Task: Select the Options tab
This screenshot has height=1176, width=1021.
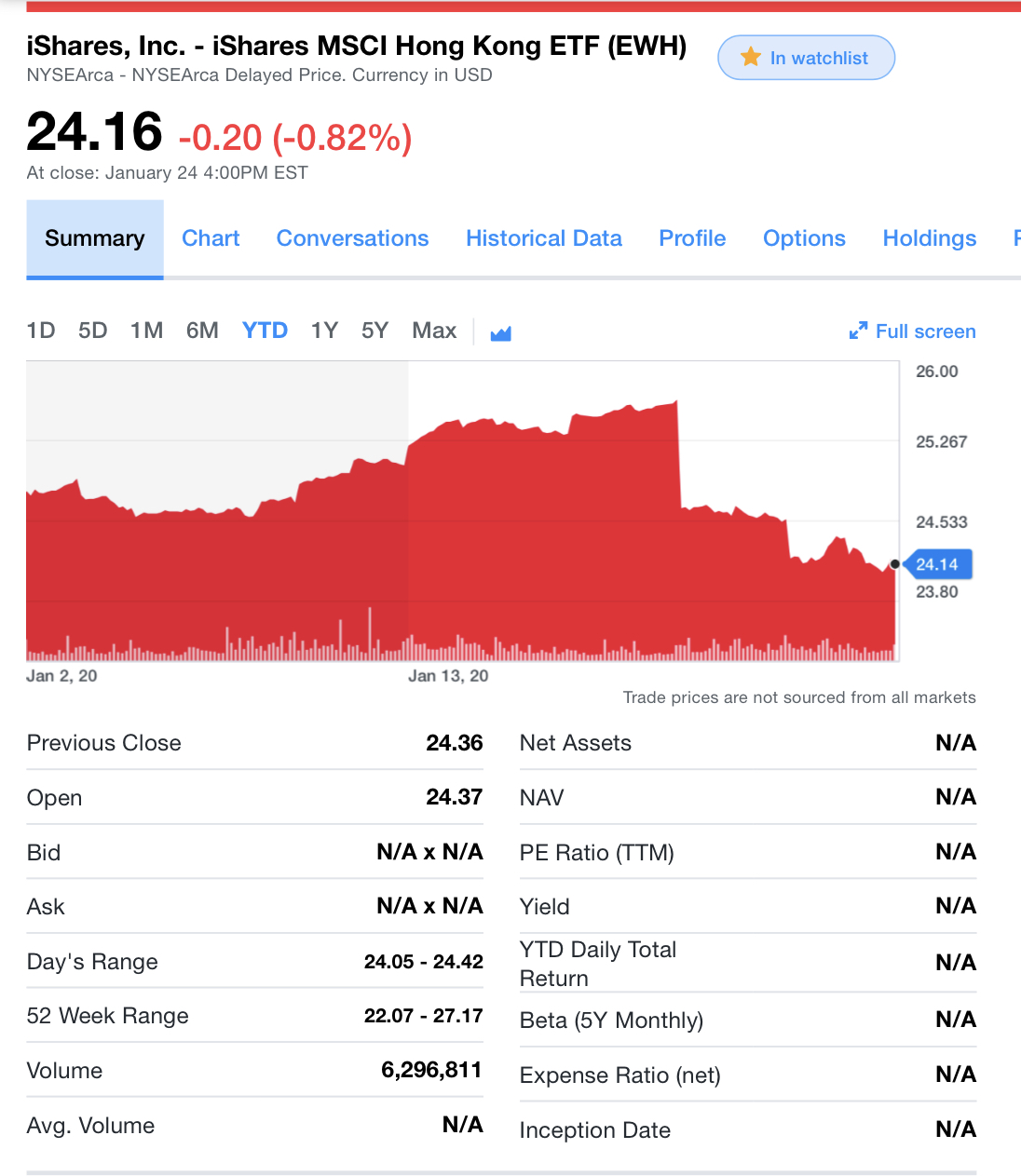Action: tap(804, 238)
